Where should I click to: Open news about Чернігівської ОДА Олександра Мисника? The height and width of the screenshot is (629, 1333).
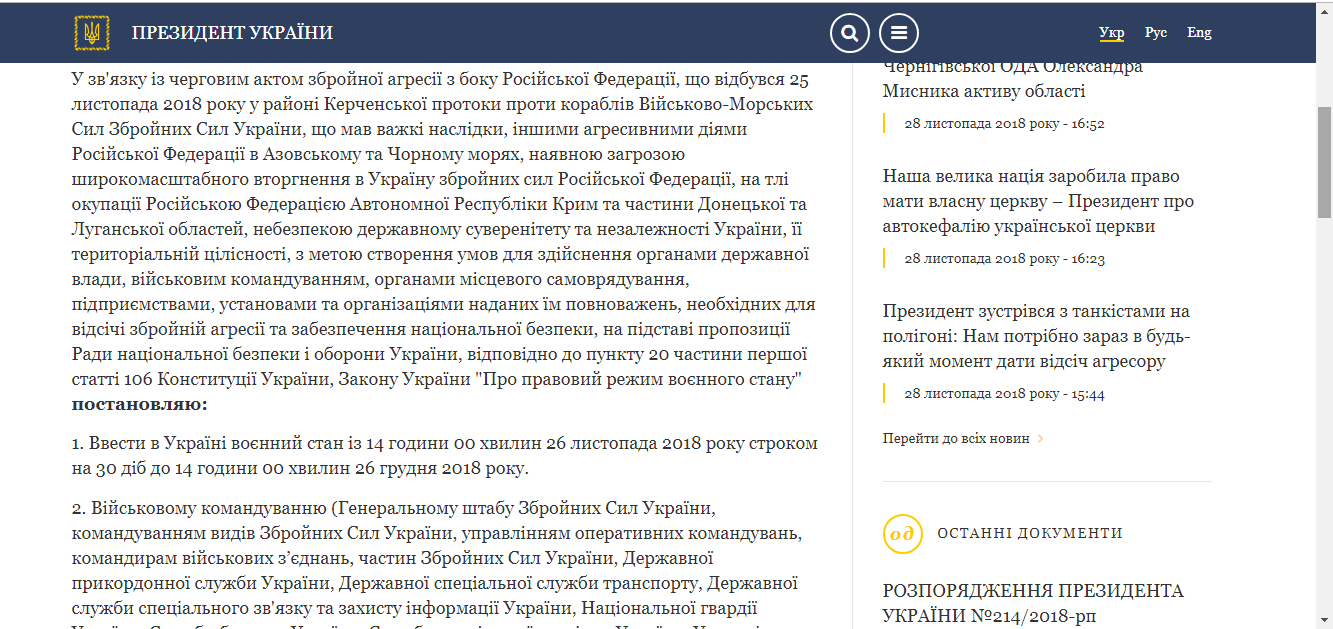[1012, 80]
